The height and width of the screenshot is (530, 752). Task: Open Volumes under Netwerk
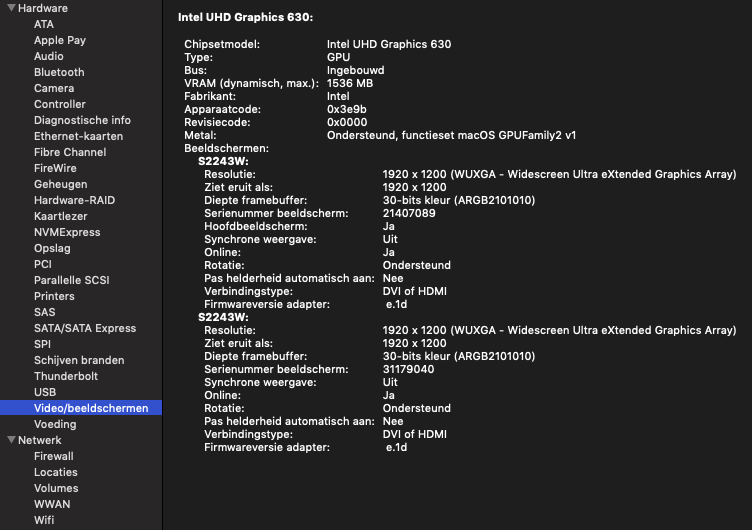point(56,488)
